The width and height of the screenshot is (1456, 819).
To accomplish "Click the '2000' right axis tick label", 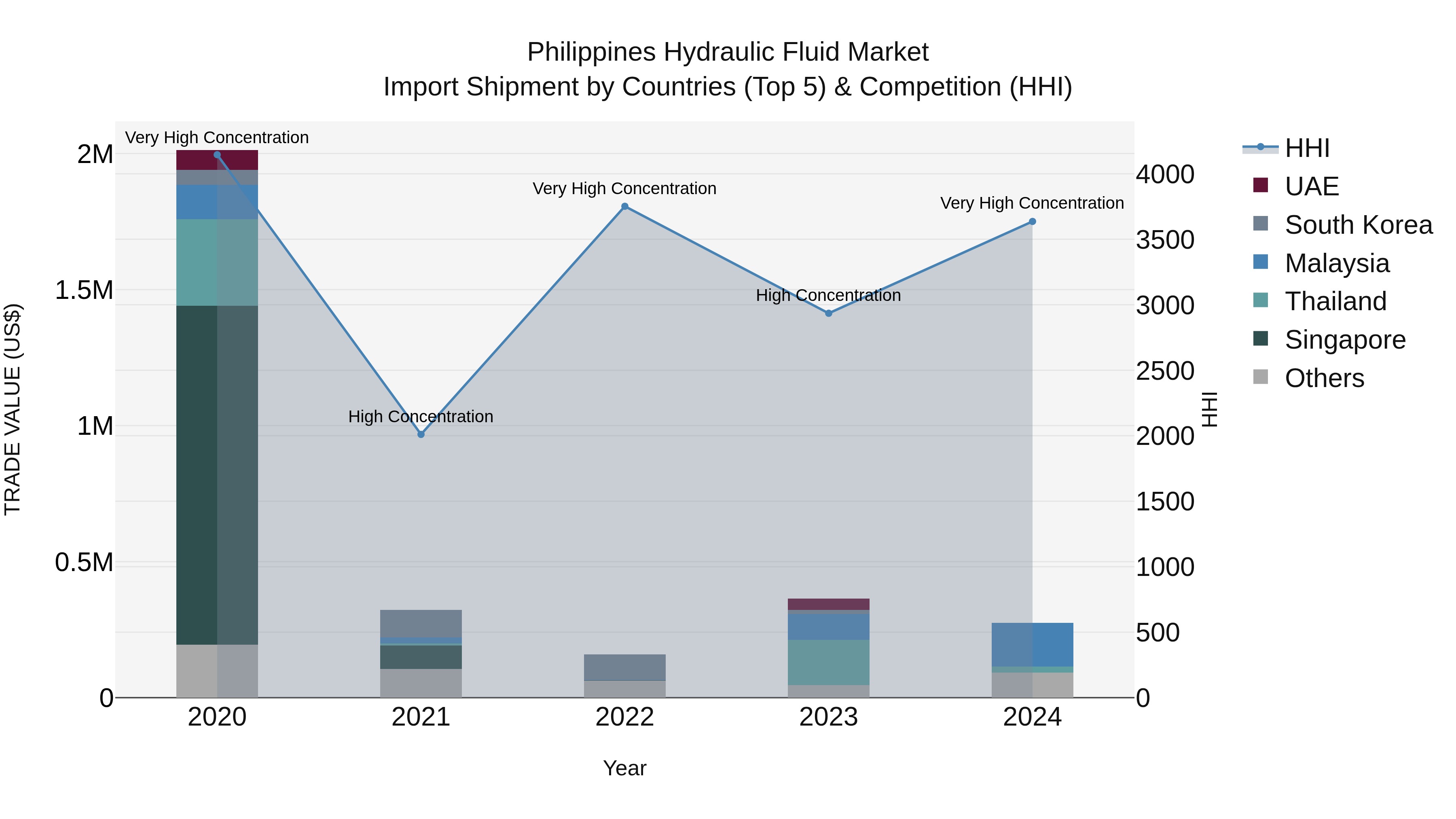I will pos(1166,436).
